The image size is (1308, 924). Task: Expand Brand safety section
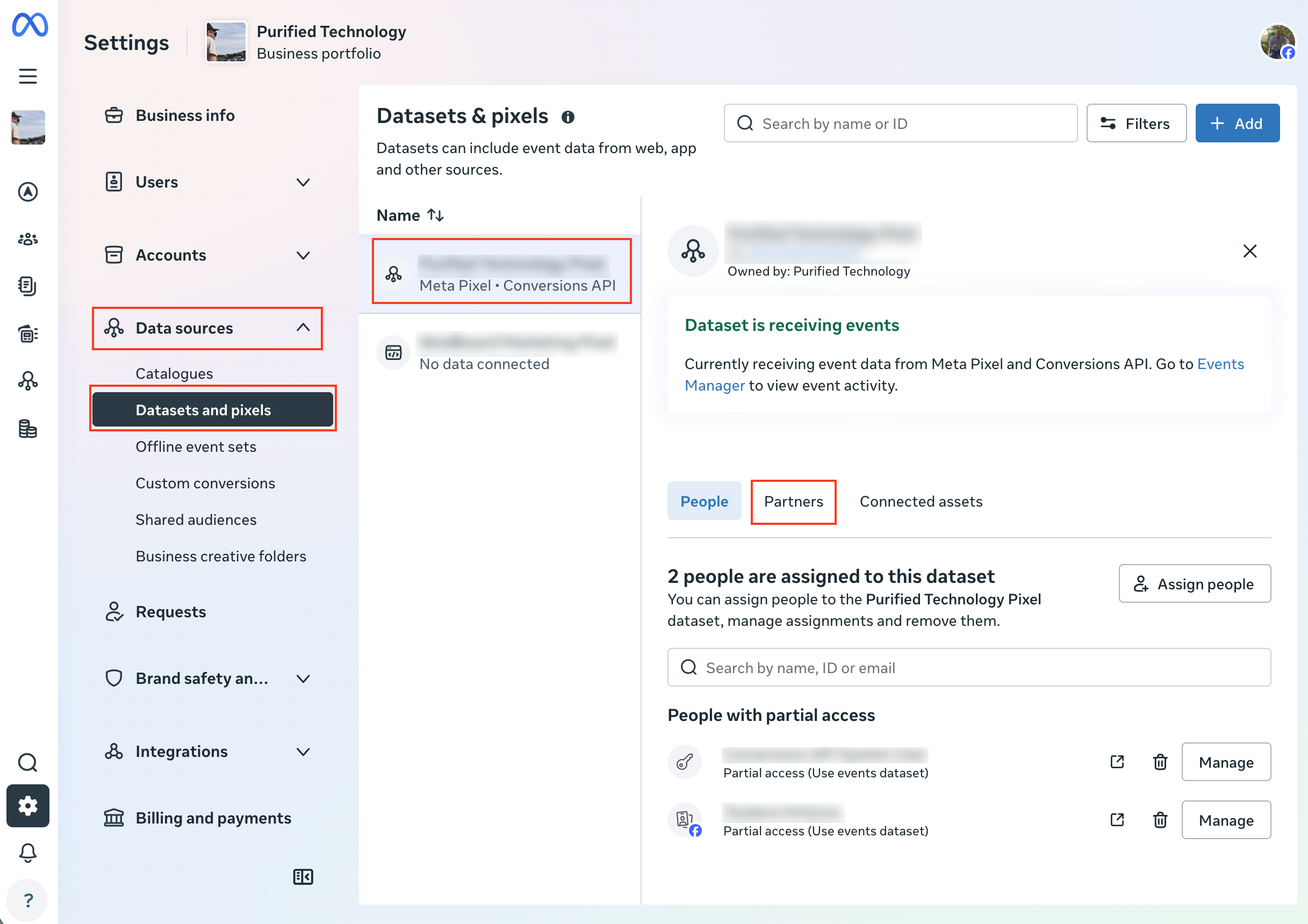tap(207, 678)
